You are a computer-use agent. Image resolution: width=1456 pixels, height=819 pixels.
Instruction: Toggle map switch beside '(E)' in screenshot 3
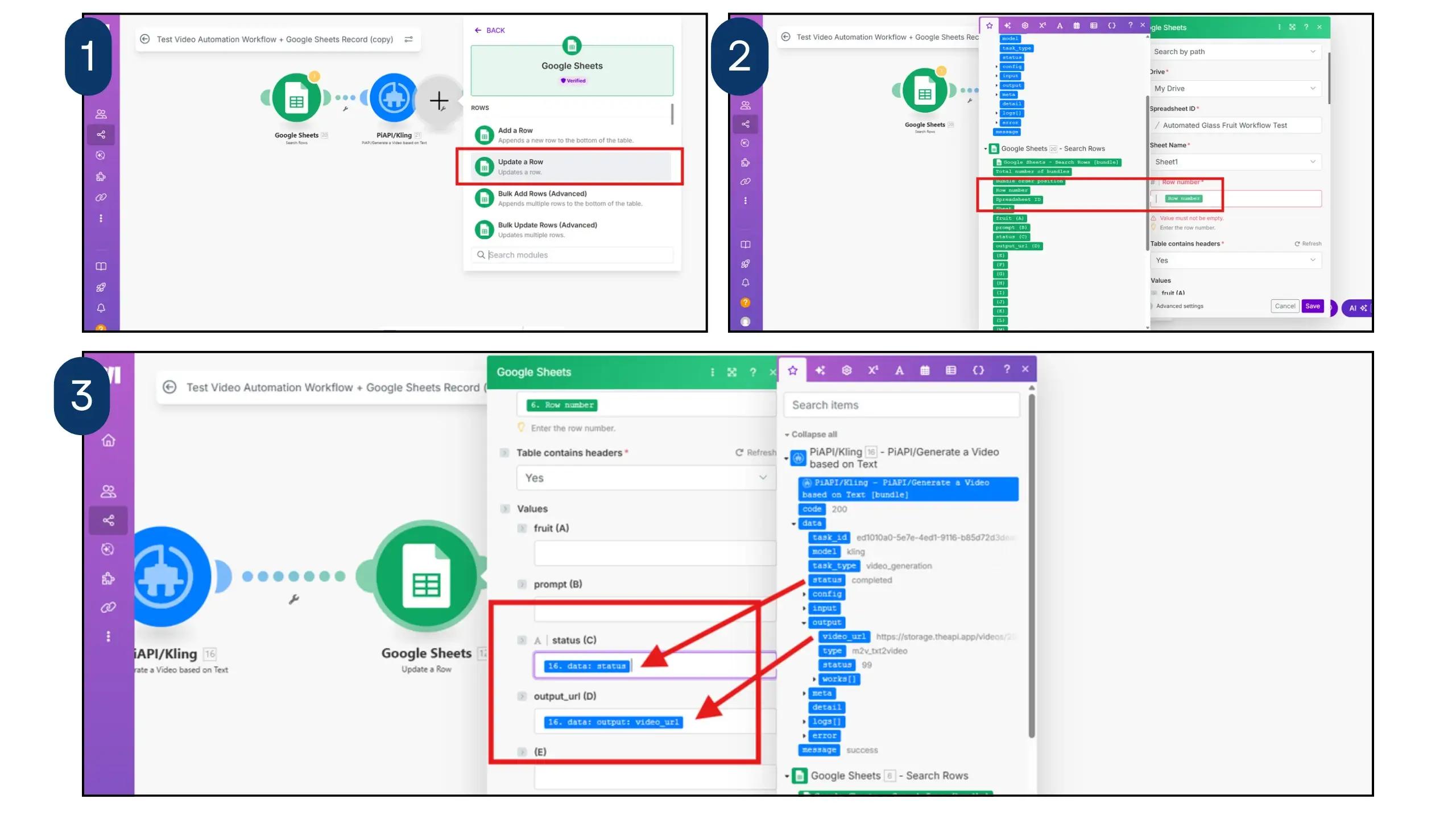click(522, 752)
